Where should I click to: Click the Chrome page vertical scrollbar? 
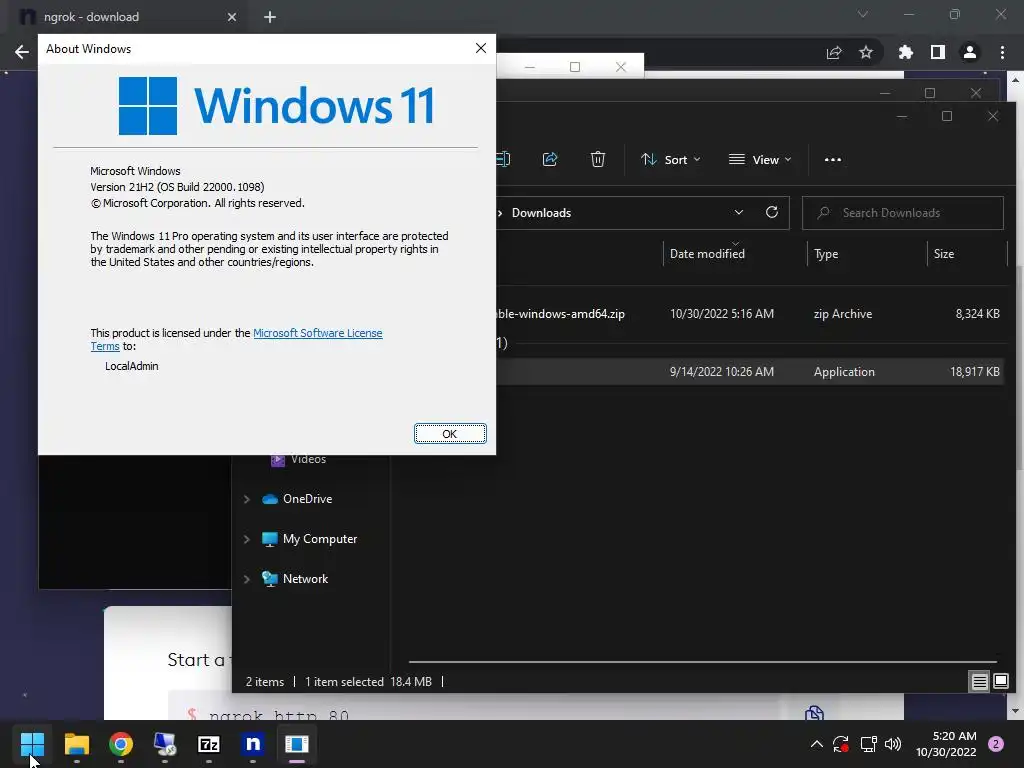(1016, 395)
